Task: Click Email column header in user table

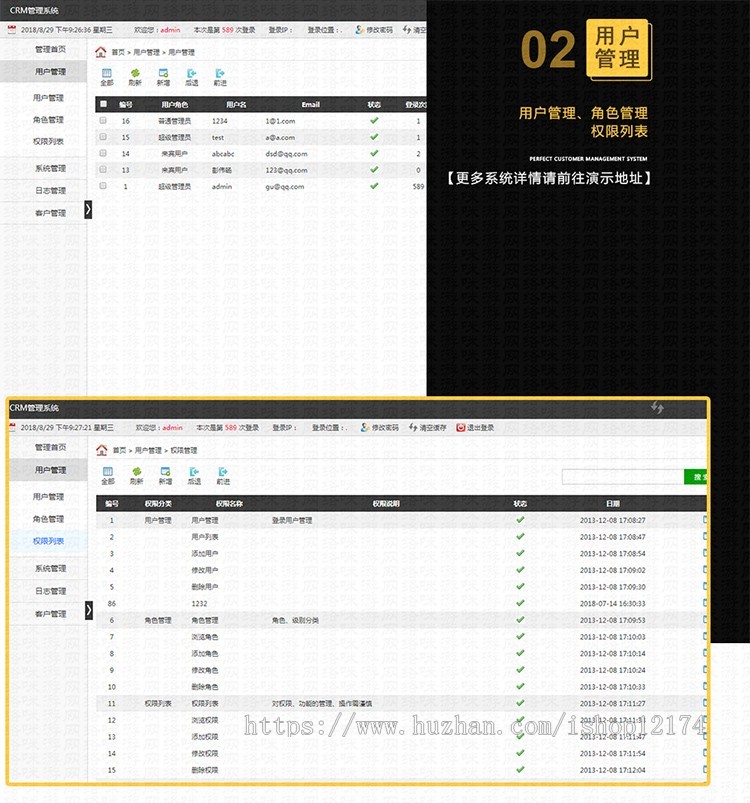Action: (310, 104)
